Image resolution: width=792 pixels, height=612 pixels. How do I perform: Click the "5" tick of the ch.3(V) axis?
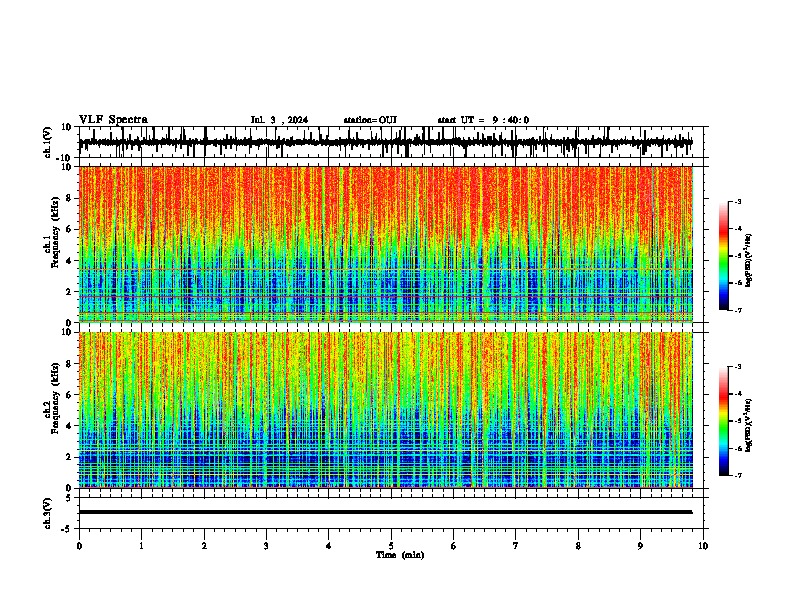tap(69, 498)
